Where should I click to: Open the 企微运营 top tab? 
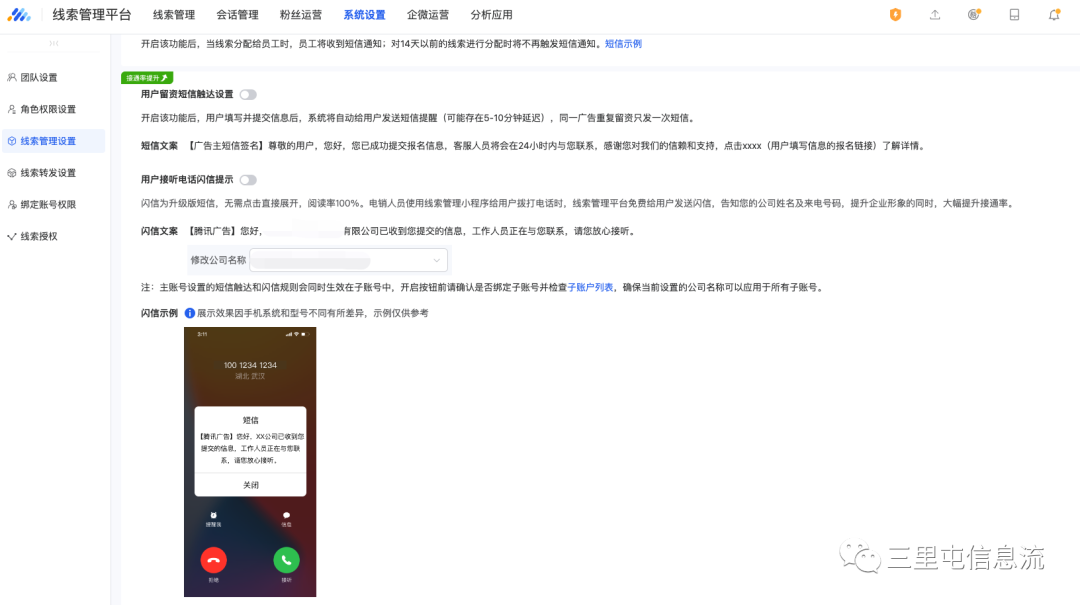(428, 15)
